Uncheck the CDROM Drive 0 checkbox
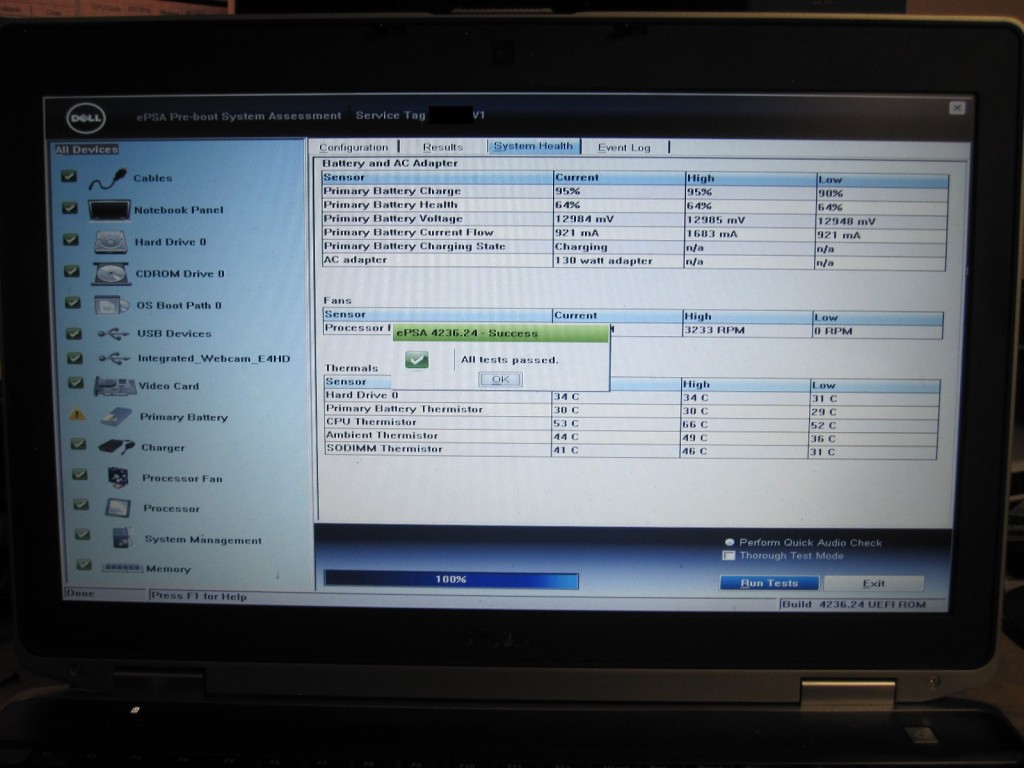 click(x=72, y=271)
